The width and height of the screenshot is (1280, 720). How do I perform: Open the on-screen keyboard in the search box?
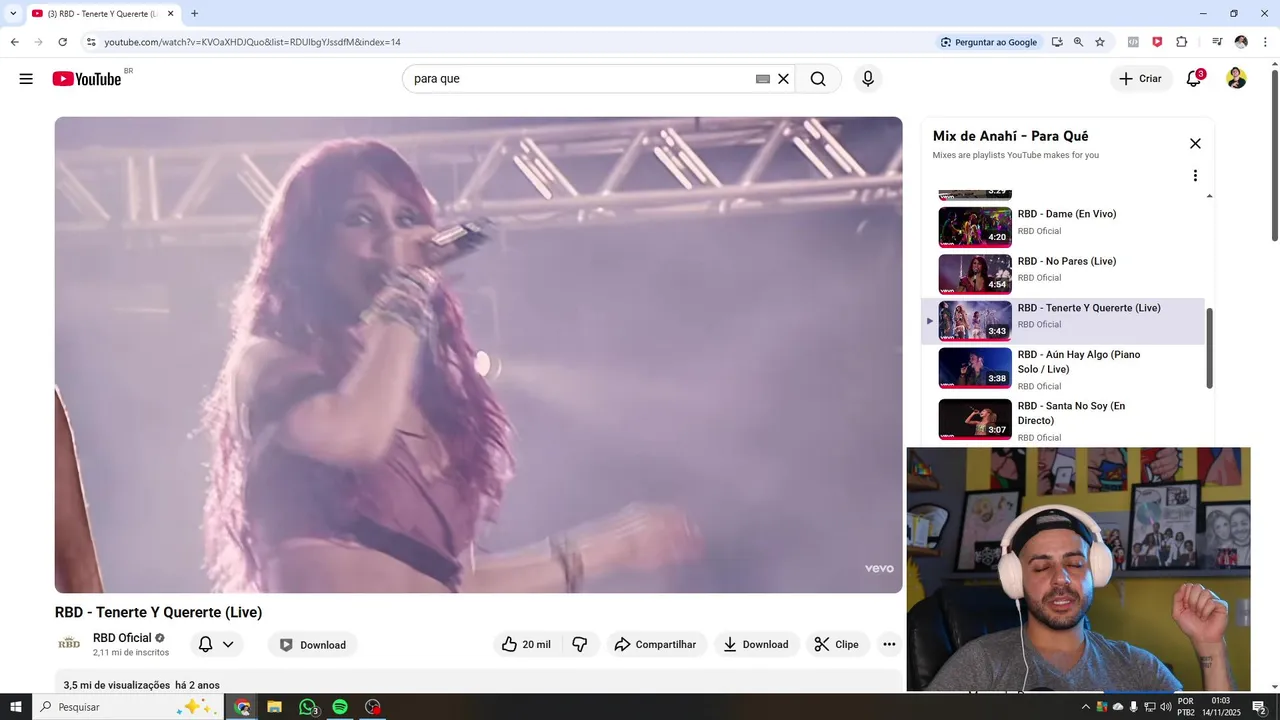[x=763, y=79]
